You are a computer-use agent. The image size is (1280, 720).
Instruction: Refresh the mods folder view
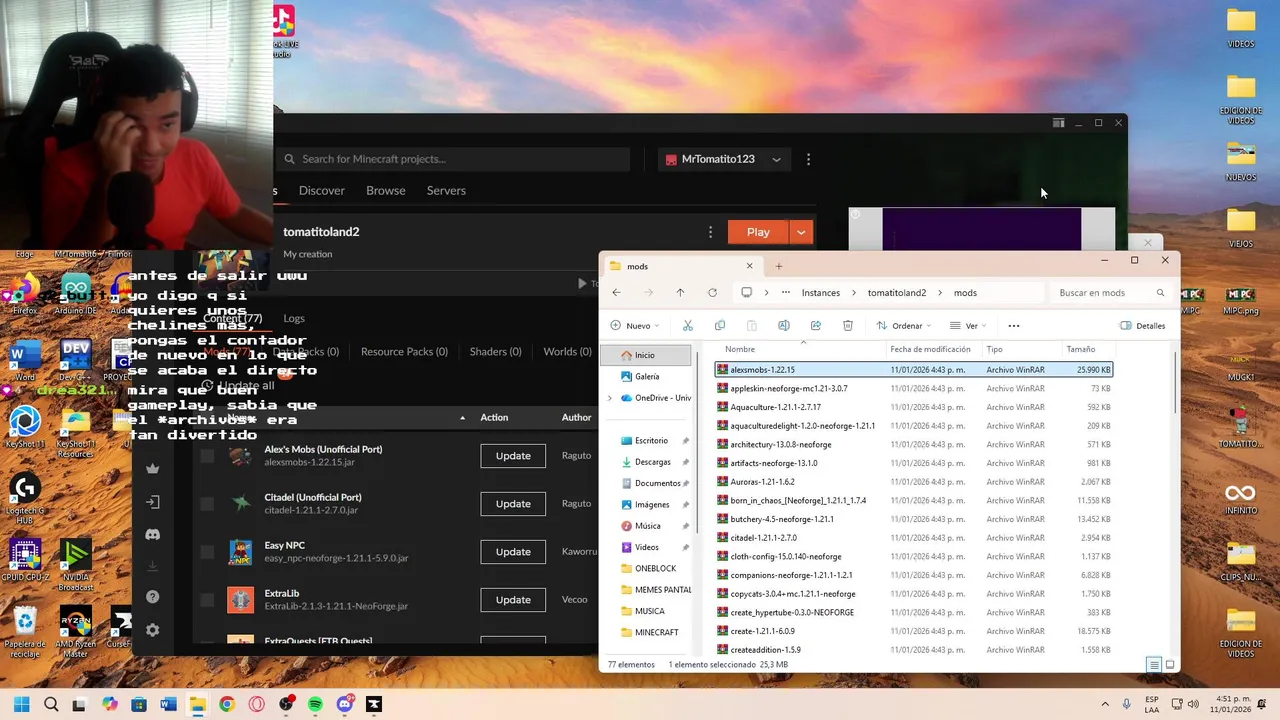coord(712,293)
